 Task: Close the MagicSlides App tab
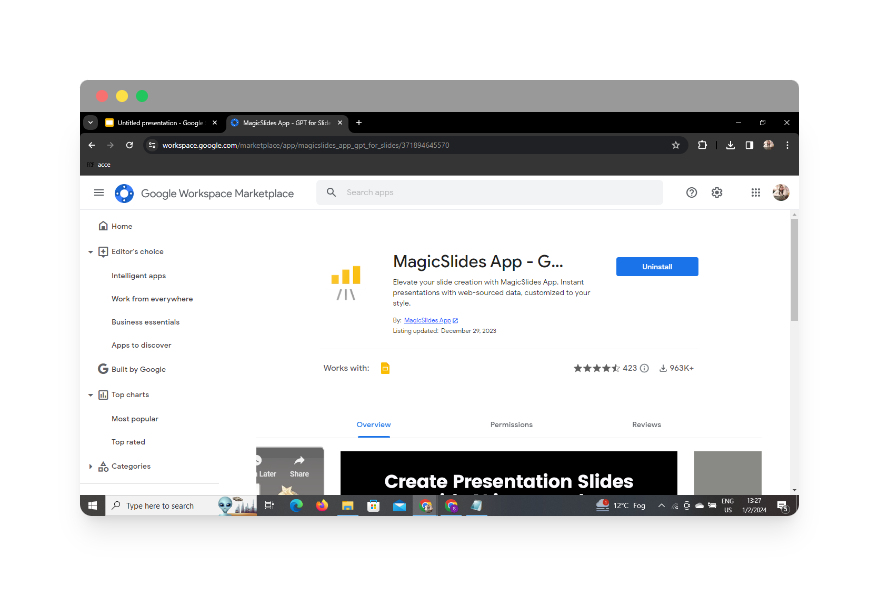pos(340,123)
